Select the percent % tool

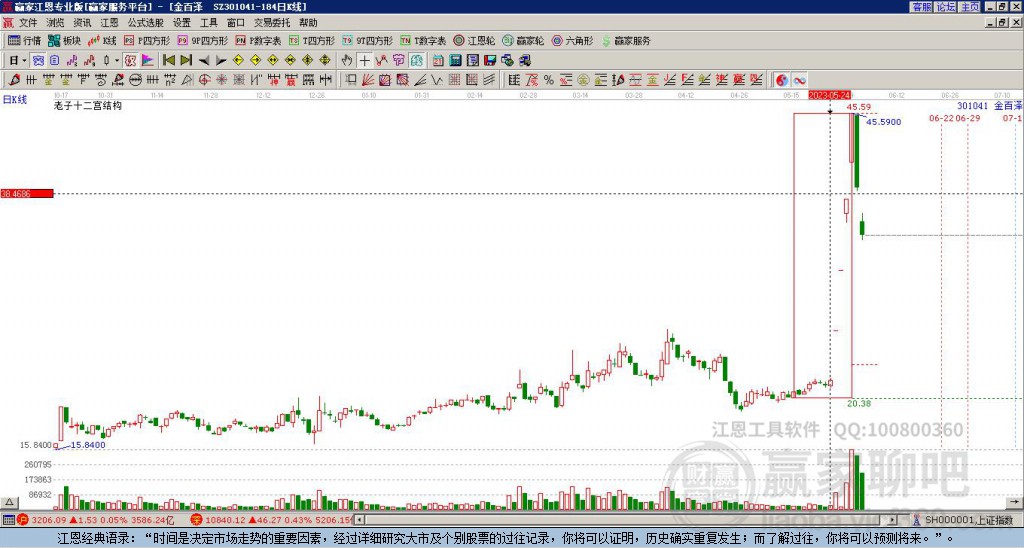click(x=549, y=80)
